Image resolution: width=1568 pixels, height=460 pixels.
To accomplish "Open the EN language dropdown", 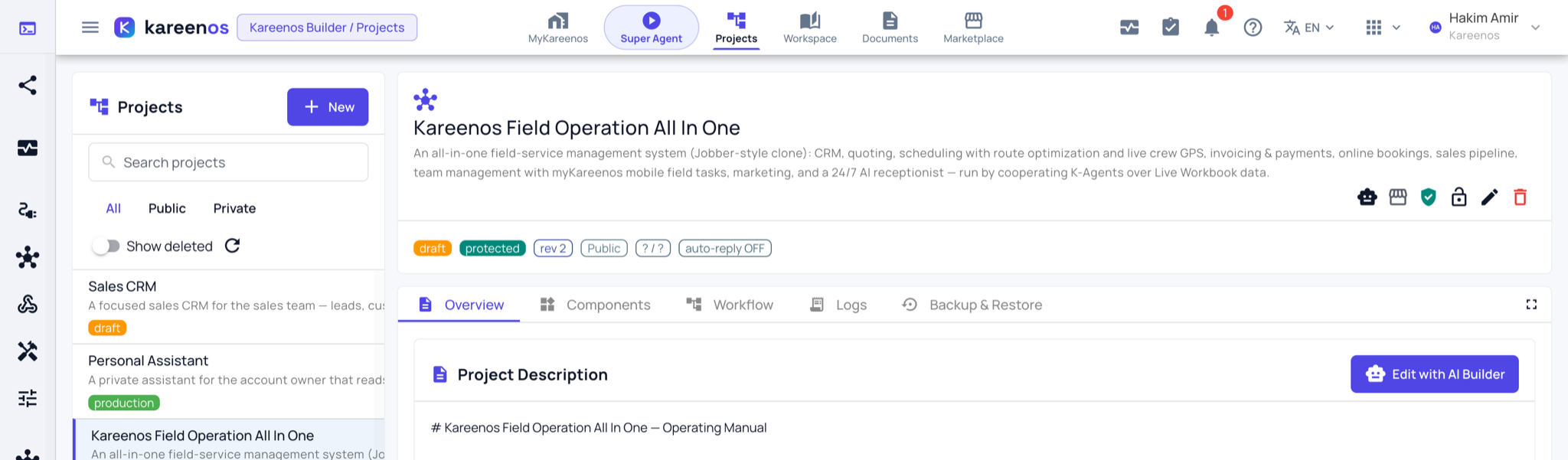I will (1309, 28).
